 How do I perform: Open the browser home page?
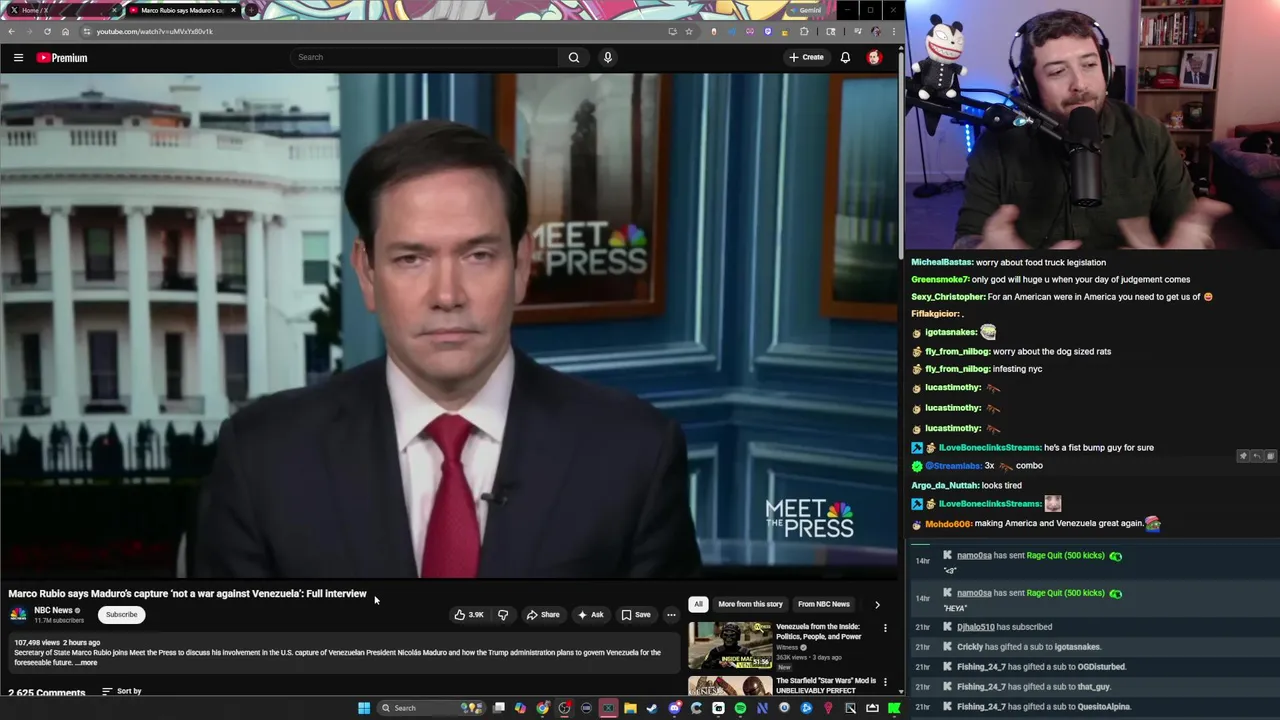[65, 31]
